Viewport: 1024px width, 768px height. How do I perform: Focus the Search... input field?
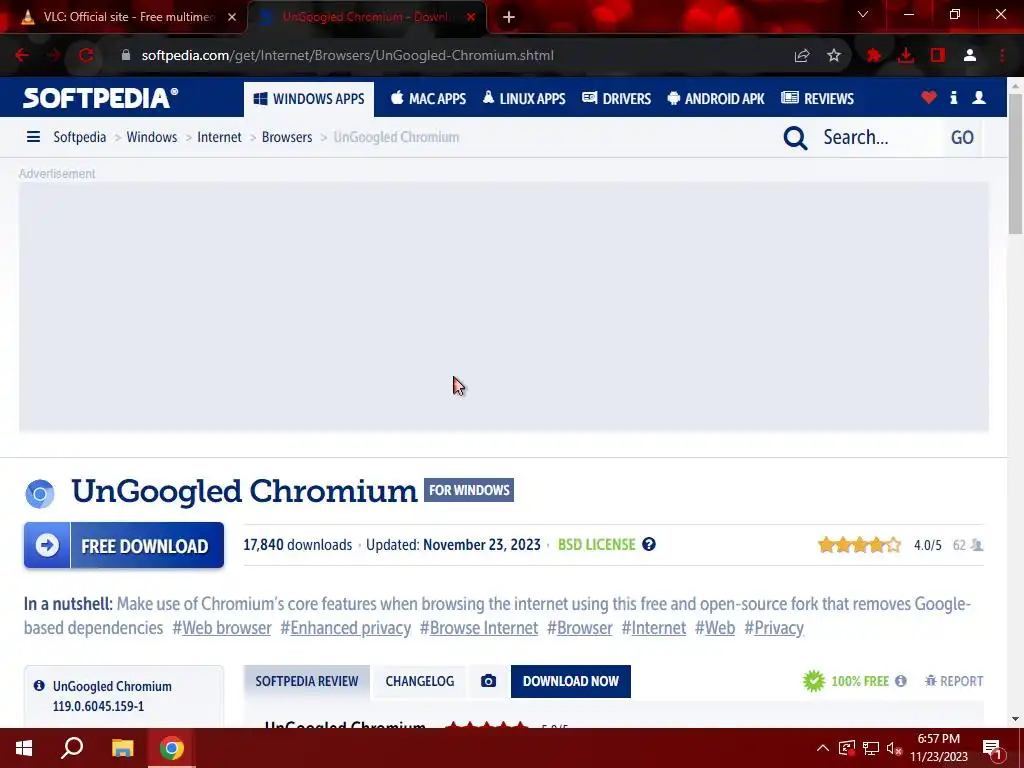click(x=878, y=137)
